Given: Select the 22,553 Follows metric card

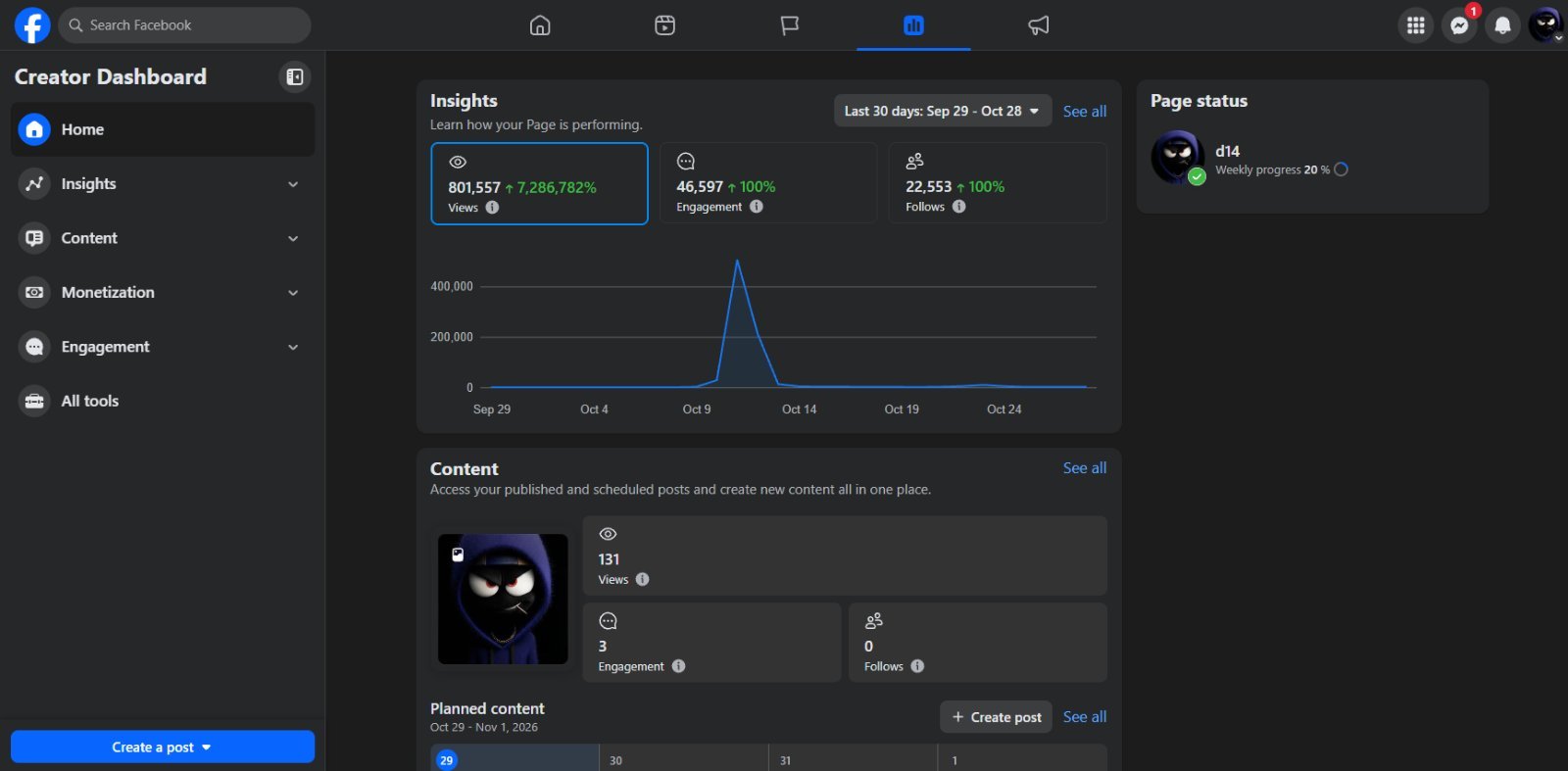Looking at the screenshot, I should (998, 183).
